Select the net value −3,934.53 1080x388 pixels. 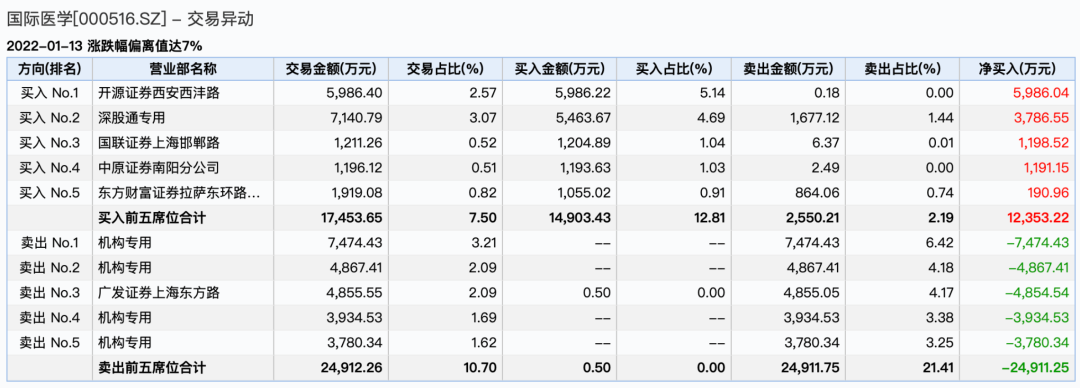[x=1037, y=318]
